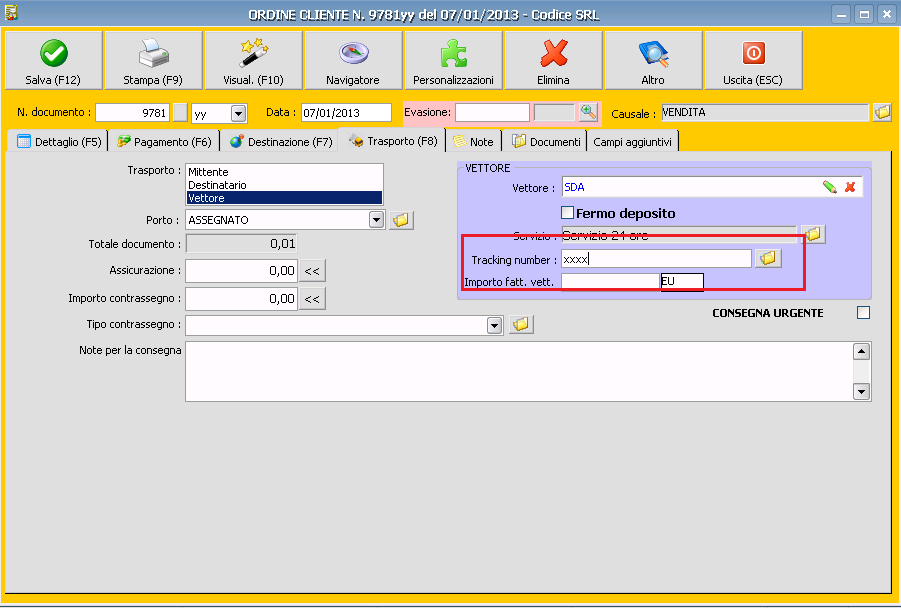Tick the CONSEGNA URGENTE checkbox

click(x=863, y=313)
